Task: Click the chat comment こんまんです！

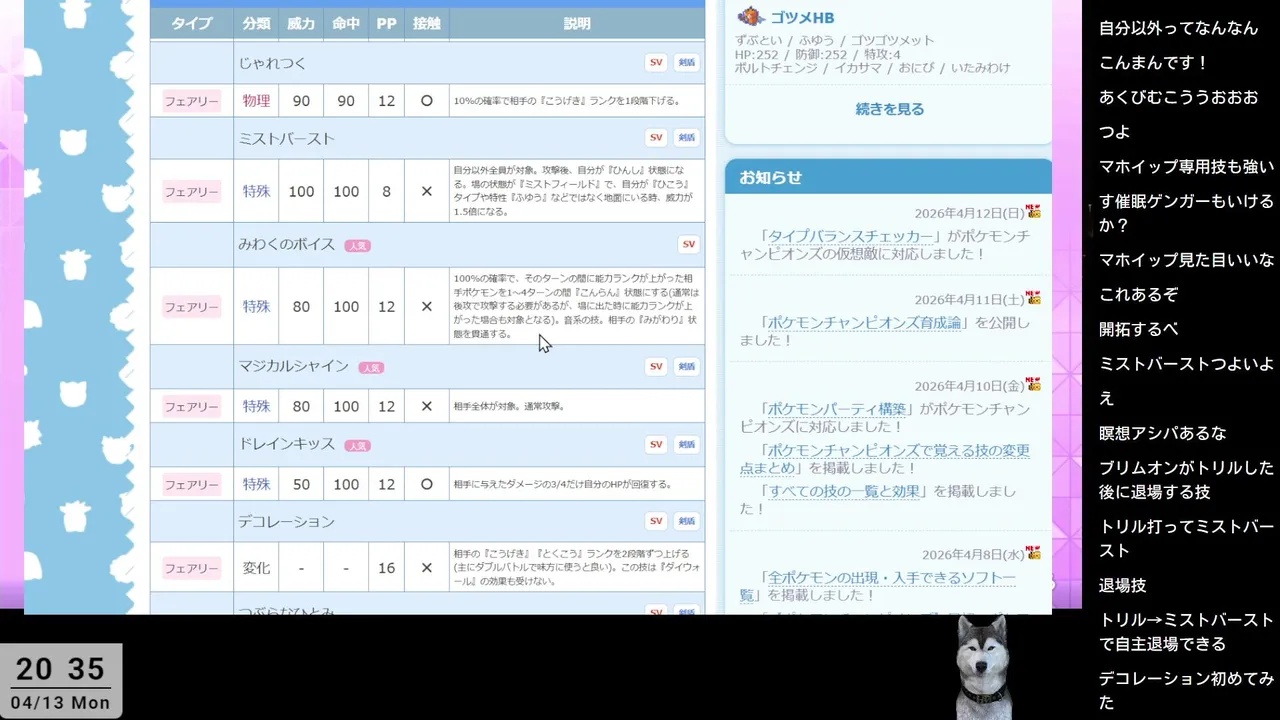Action: pyautogui.click(x=1154, y=62)
